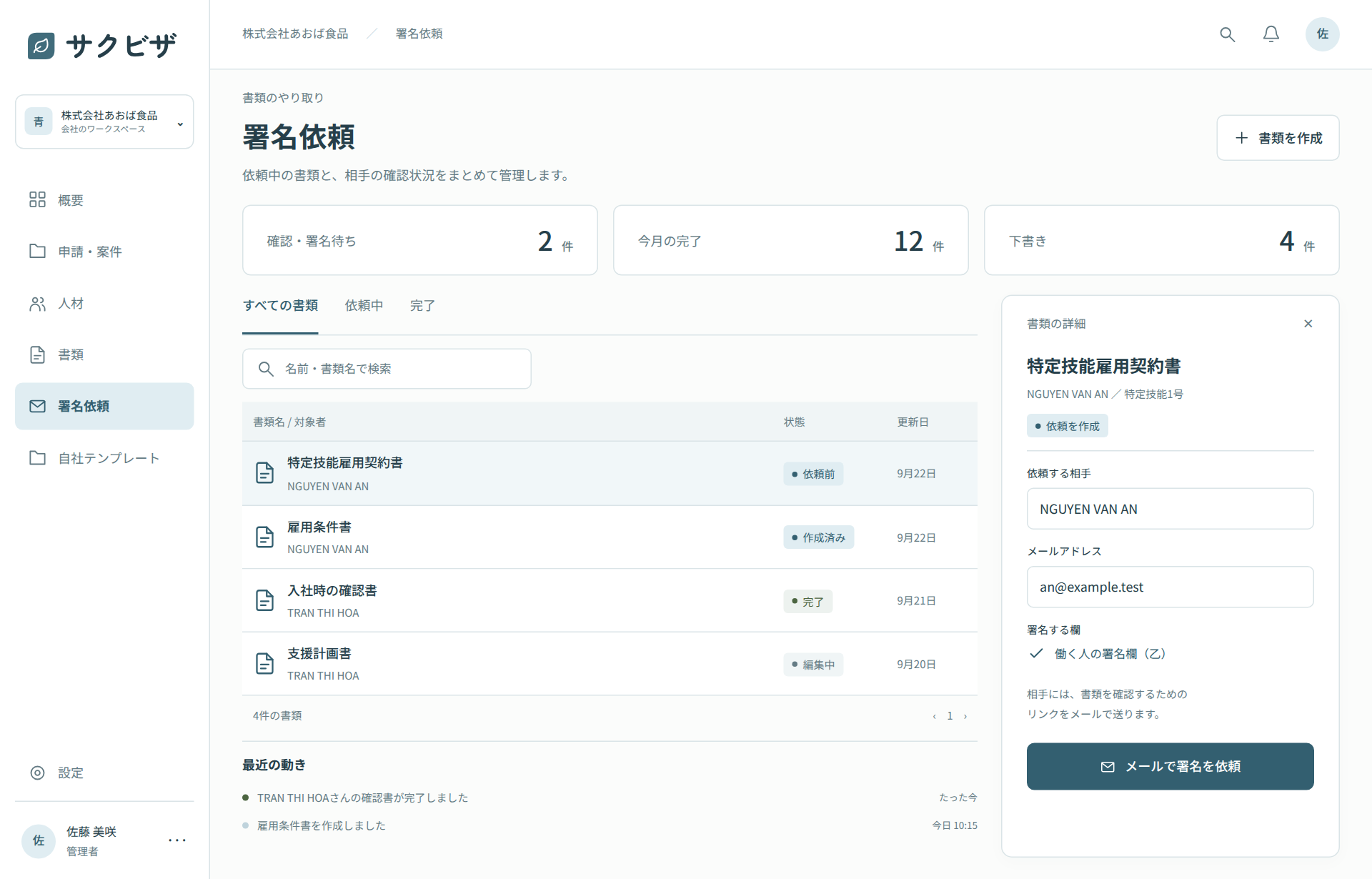
Task: Click the 今月の完了 summary card
Action: point(790,240)
